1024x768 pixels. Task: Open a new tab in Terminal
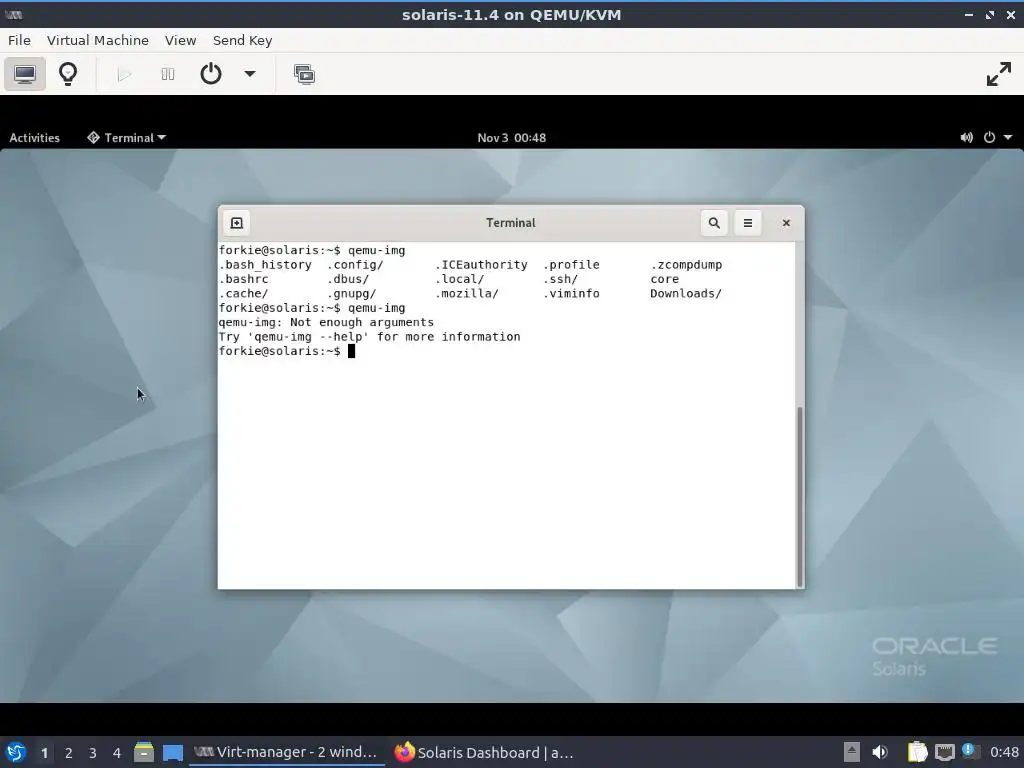pos(236,223)
